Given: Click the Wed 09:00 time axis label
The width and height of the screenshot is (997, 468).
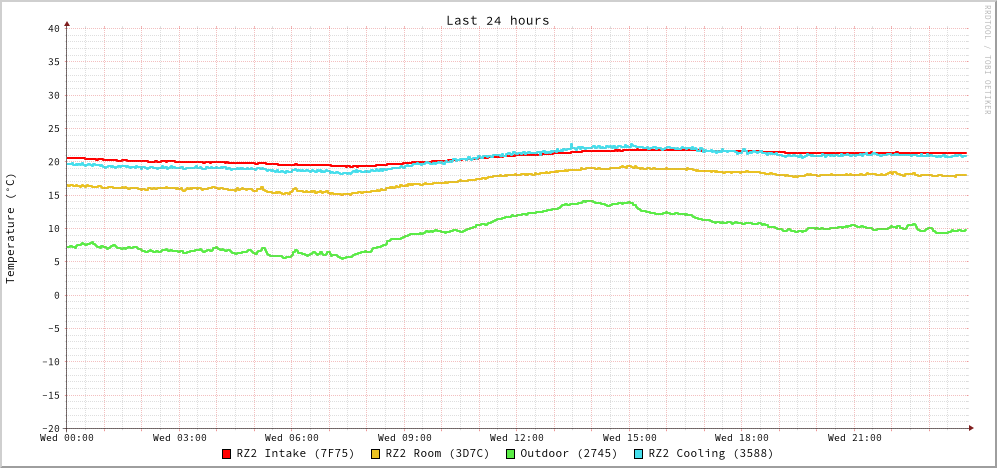Looking at the screenshot, I should pyautogui.click(x=405, y=438).
